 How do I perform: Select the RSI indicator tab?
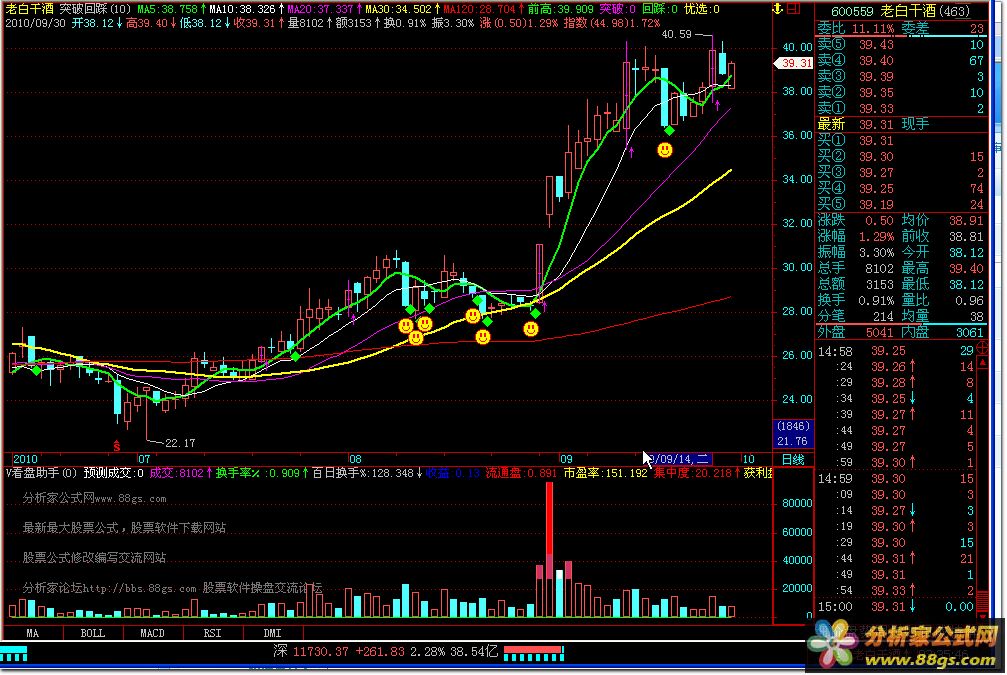(x=213, y=633)
